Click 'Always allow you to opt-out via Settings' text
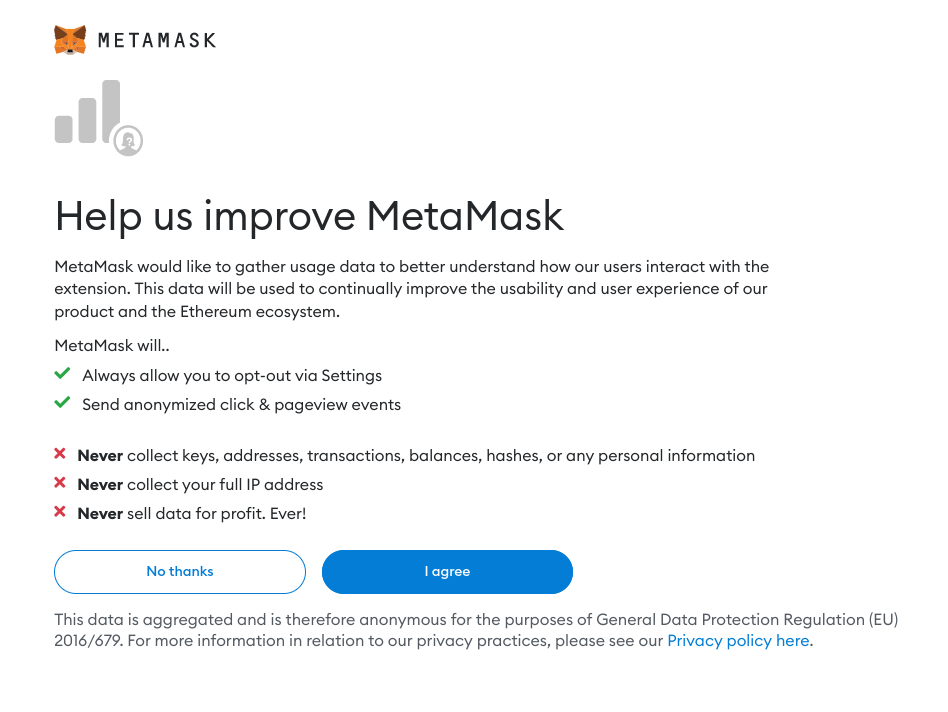This screenshot has width=948, height=712. (x=232, y=376)
